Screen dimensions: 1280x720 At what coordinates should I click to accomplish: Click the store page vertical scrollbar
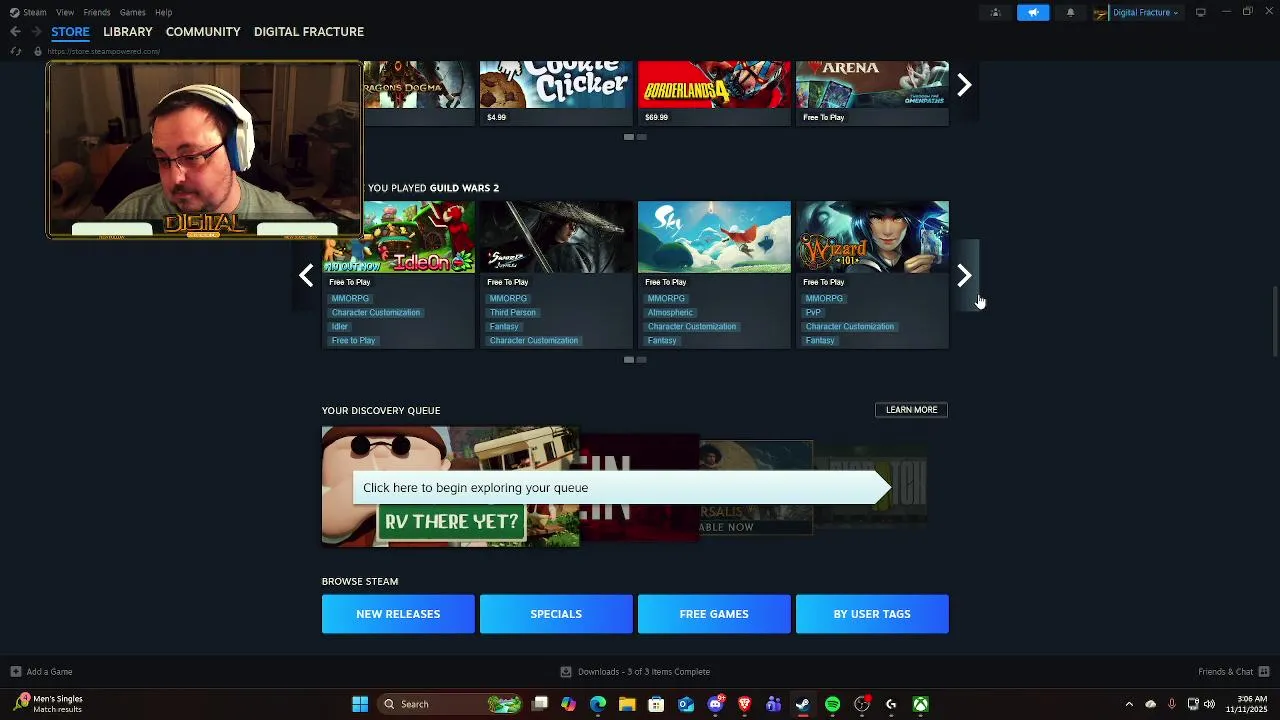(x=1274, y=320)
